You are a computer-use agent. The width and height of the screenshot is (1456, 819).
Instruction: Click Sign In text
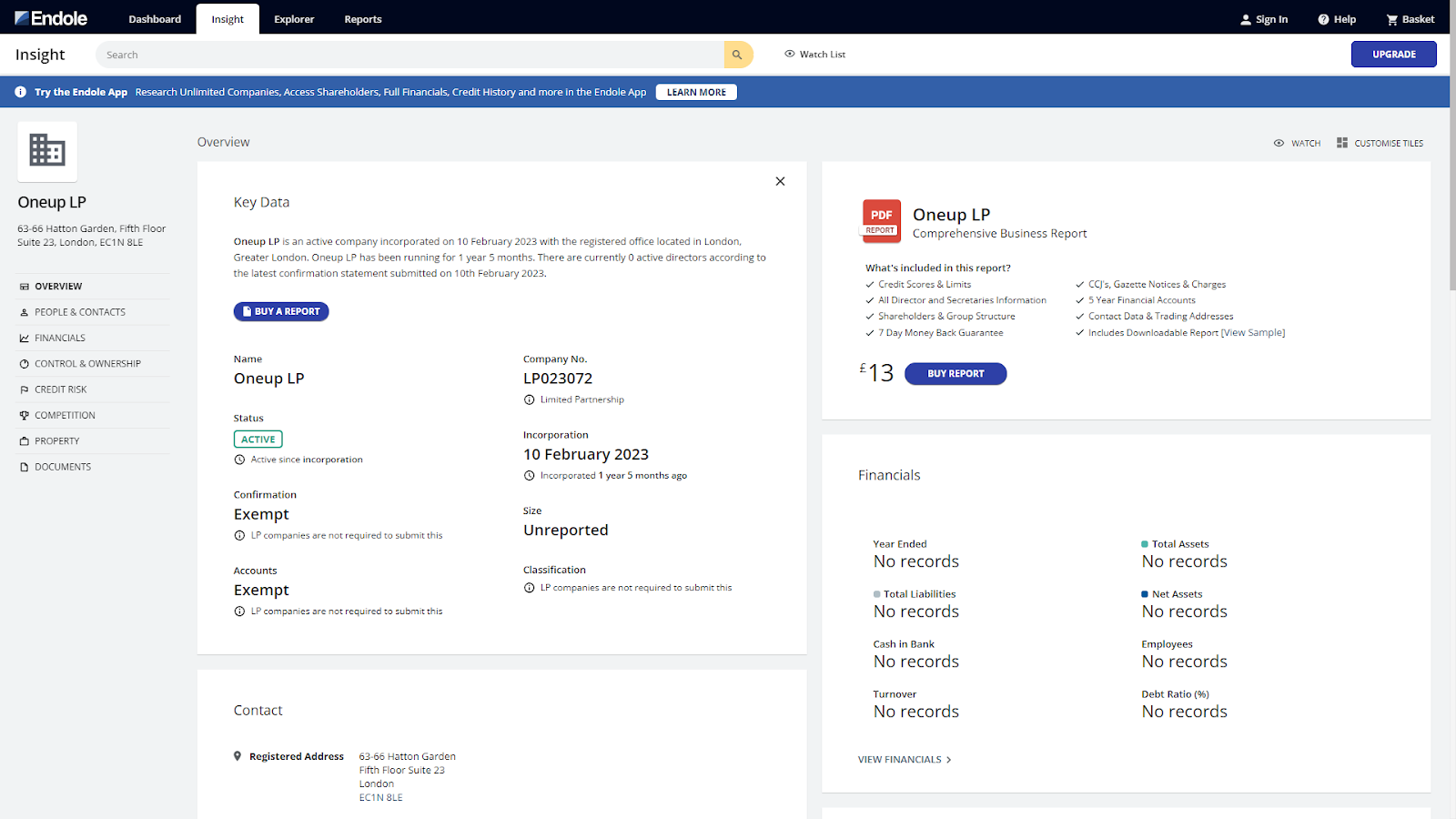coord(1271,19)
